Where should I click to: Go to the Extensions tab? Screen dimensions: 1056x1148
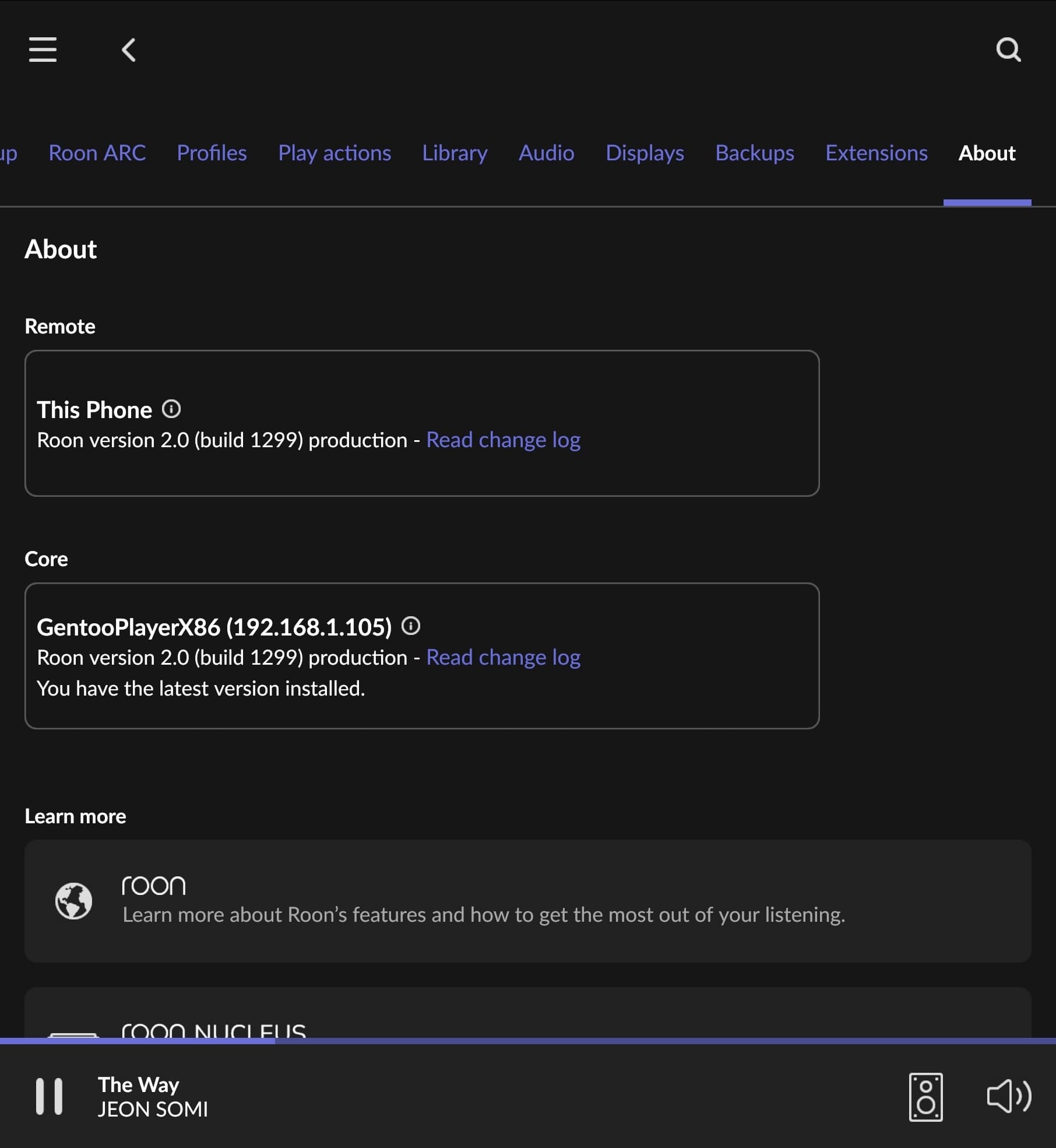[x=877, y=153]
